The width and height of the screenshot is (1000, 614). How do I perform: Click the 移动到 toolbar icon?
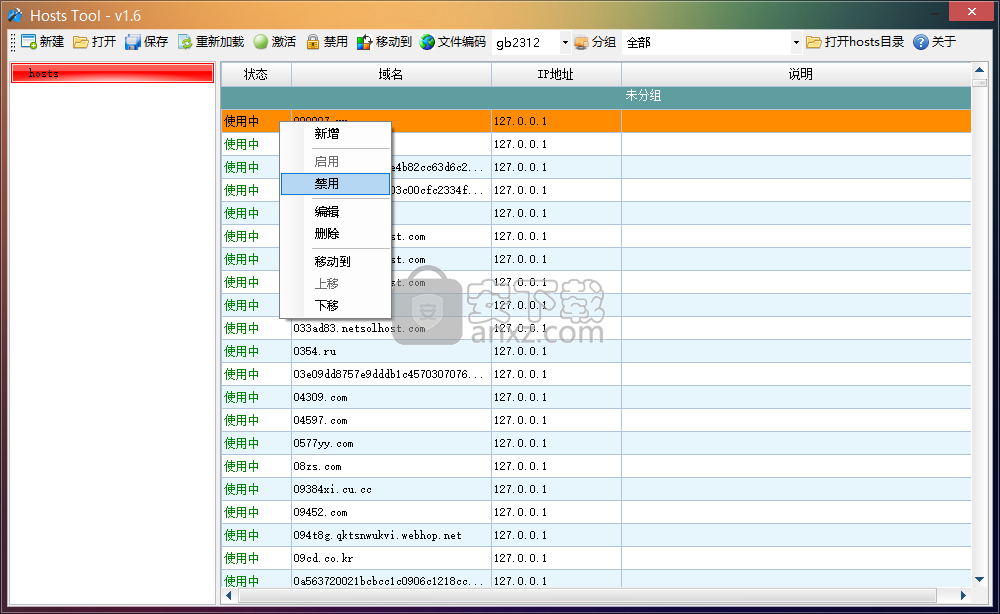[364, 42]
